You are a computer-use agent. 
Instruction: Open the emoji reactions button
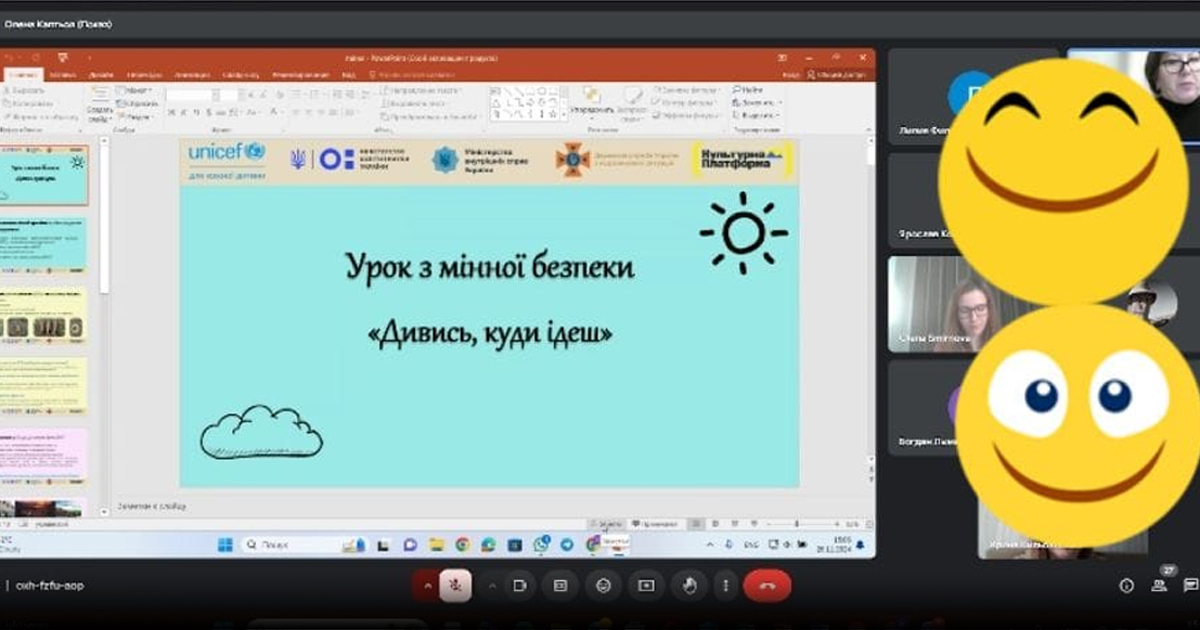(603, 586)
